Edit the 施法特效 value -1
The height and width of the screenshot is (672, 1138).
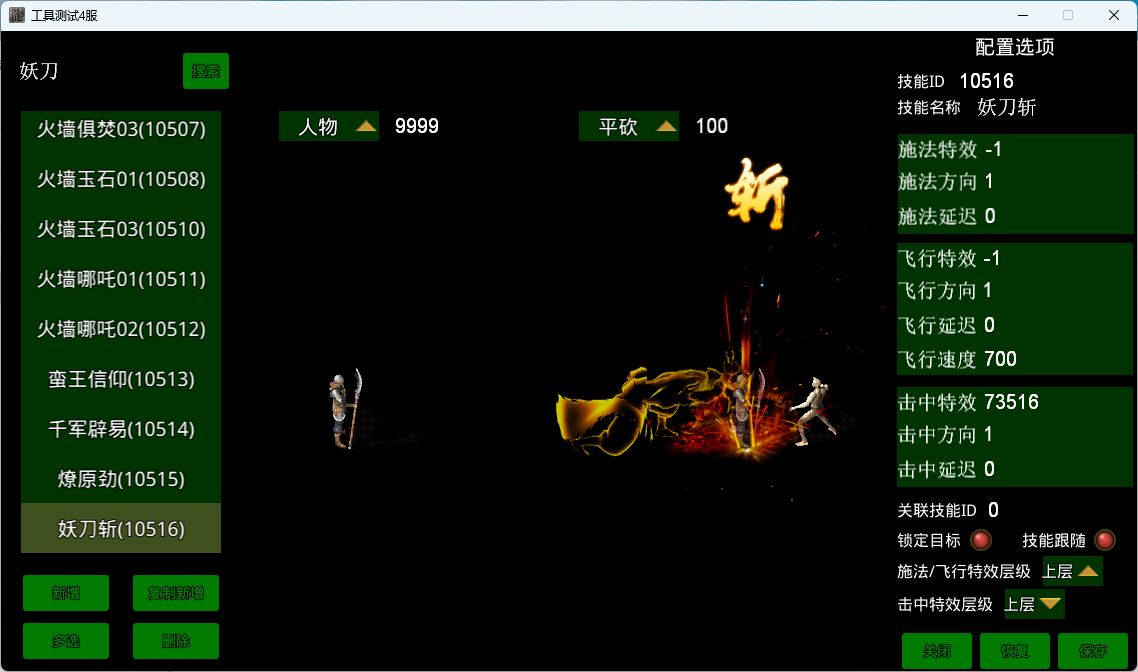coord(994,149)
